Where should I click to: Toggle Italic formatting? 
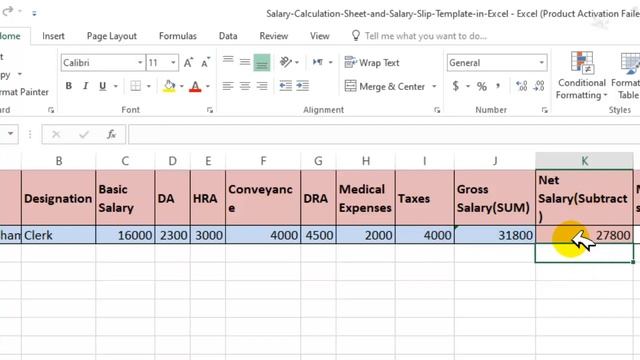click(x=85, y=86)
